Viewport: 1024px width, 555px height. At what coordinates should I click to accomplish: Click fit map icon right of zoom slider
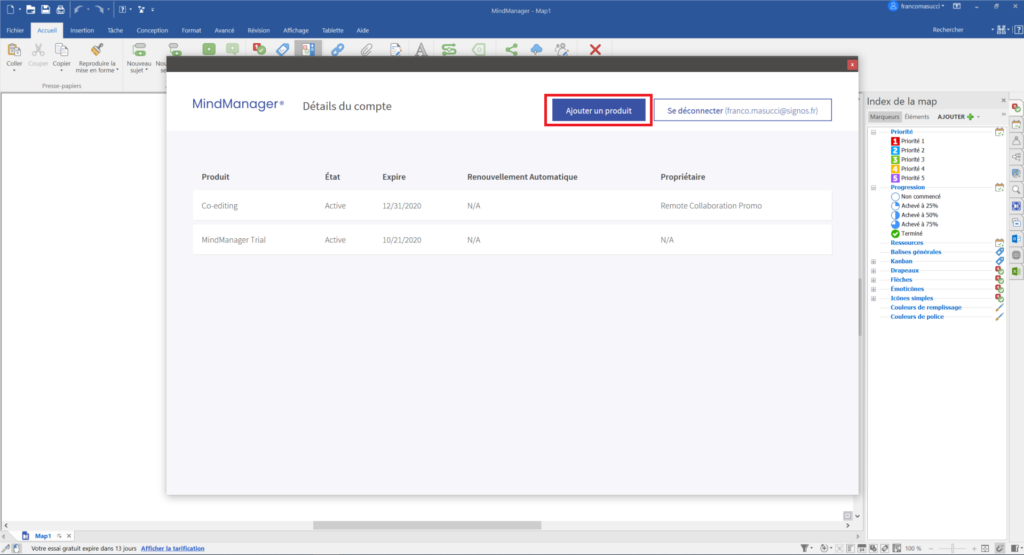pyautogui.click(x=985, y=548)
